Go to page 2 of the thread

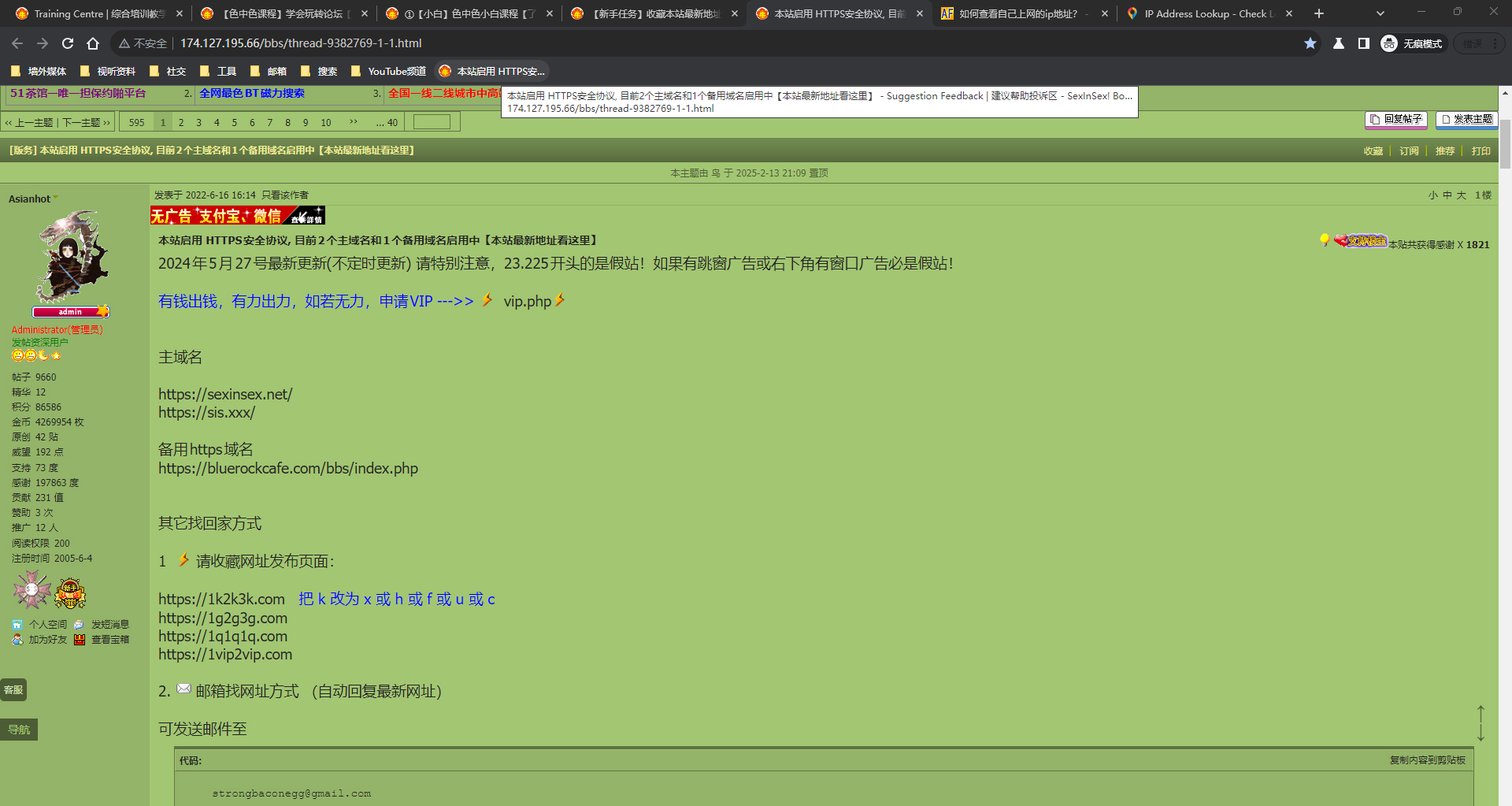pos(181,122)
